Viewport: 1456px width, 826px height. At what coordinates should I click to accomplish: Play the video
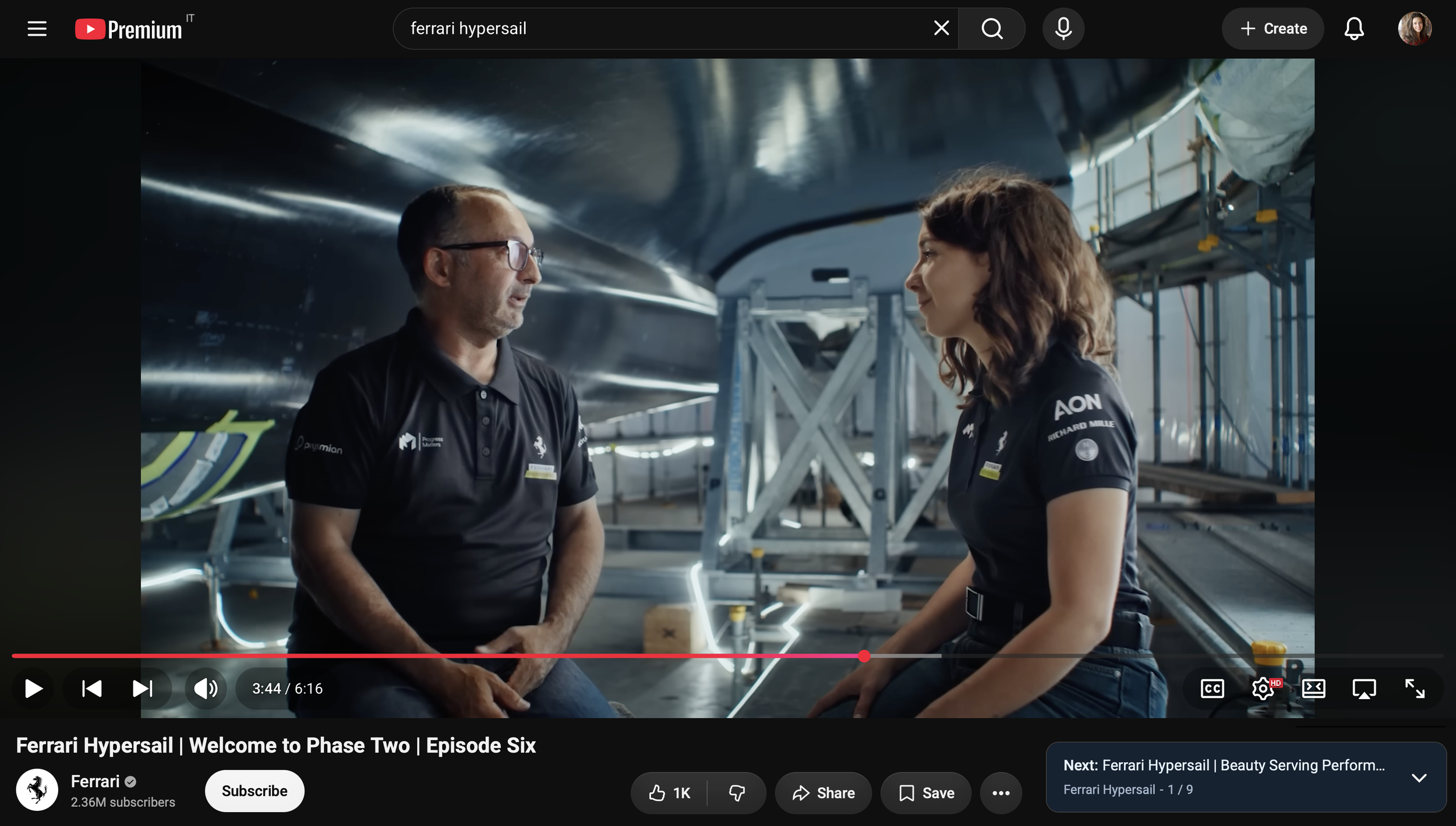point(33,689)
